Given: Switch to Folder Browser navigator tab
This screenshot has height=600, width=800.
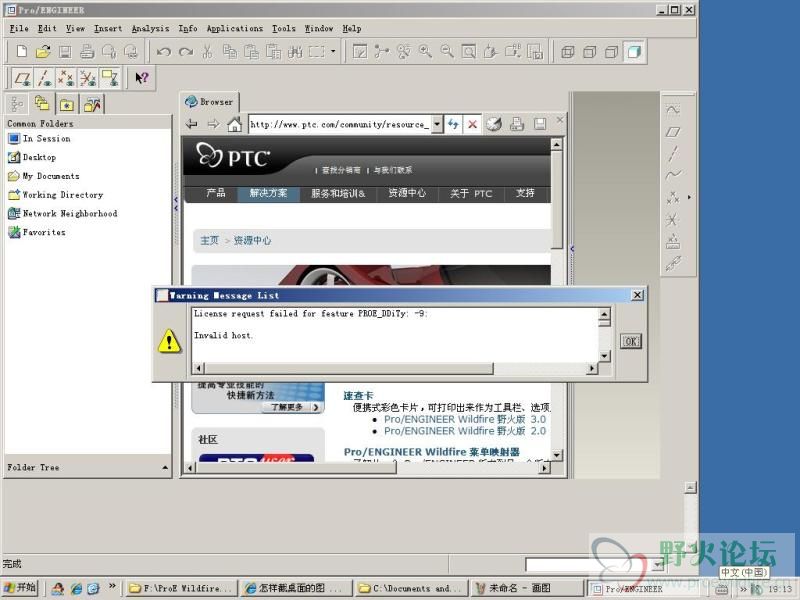Looking at the screenshot, I should point(42,104).
